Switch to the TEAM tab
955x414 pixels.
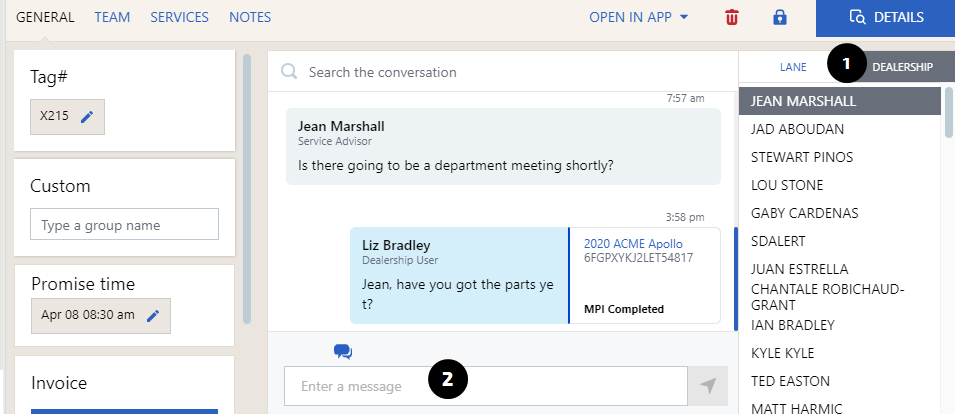click(112, 17)
